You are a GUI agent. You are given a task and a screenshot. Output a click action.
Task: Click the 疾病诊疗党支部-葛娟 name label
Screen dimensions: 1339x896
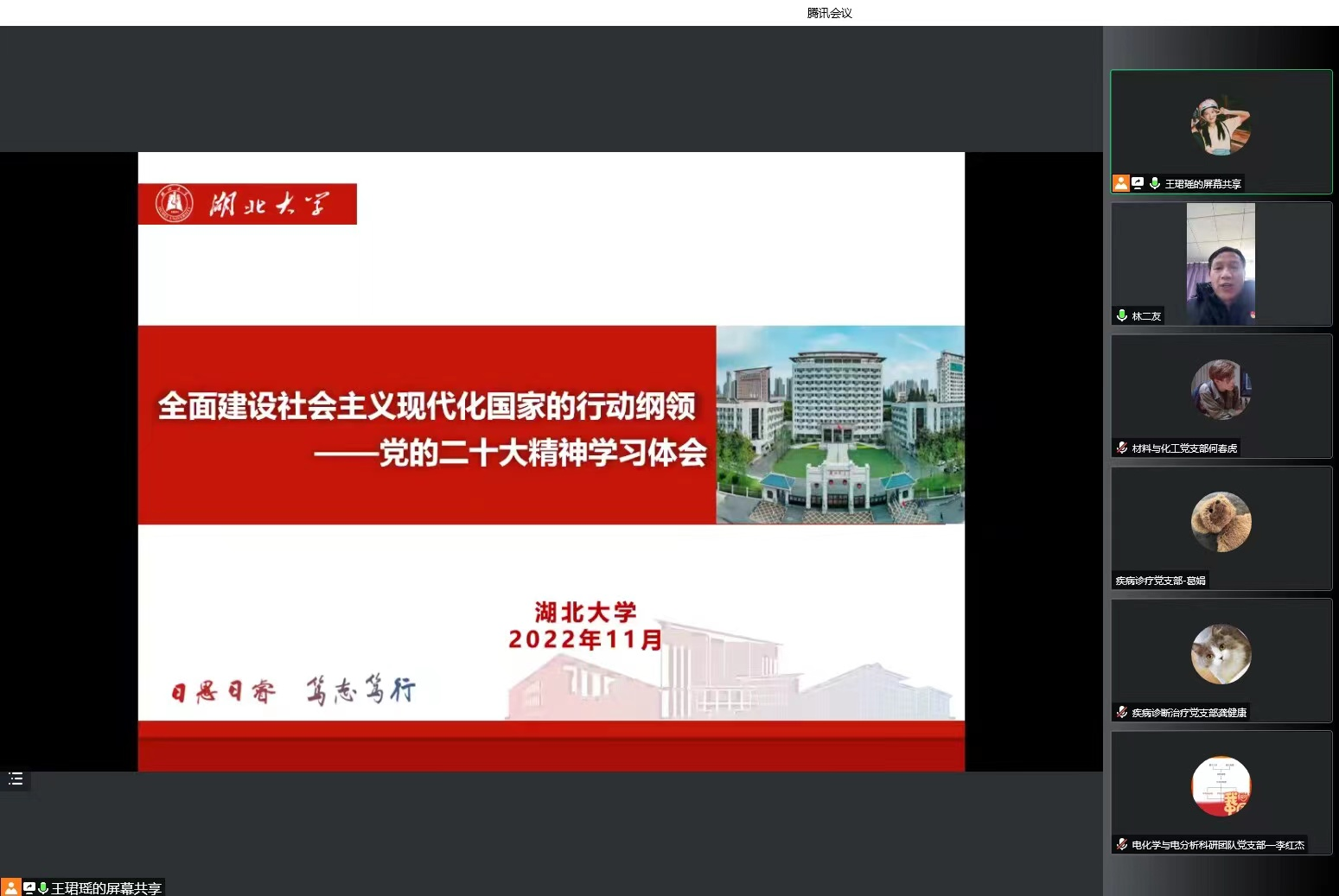1160,581
